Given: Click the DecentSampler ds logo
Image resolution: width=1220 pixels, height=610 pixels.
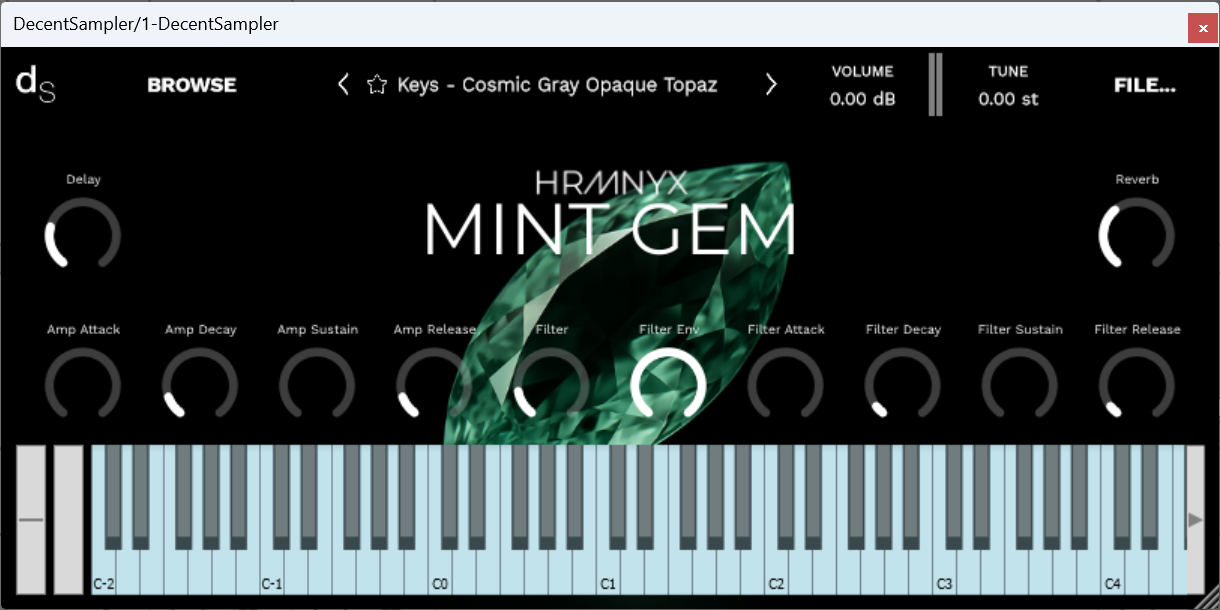Looking at the screenshot, I should click(36, 85).
